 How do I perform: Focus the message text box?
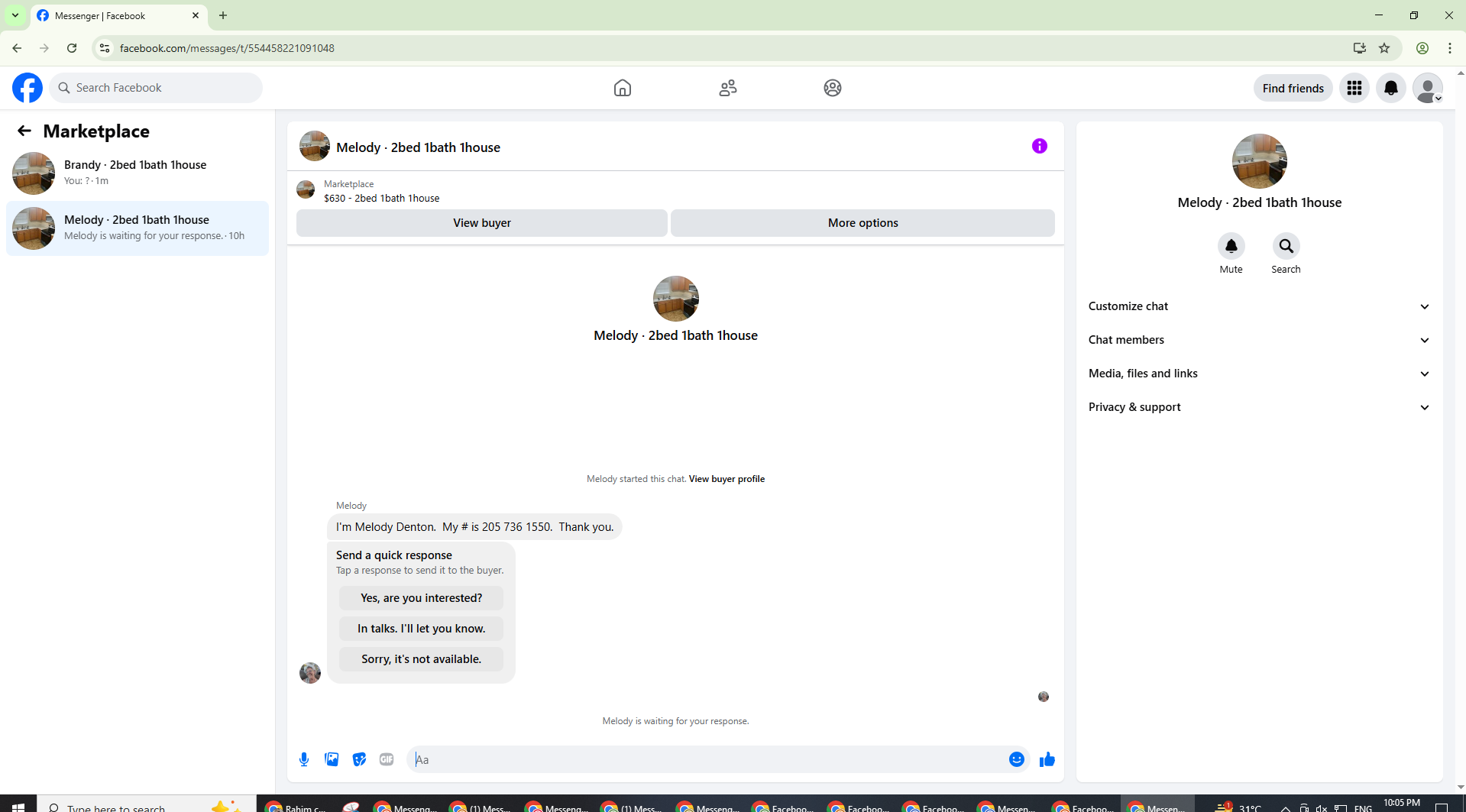click(x=707, y=759)
